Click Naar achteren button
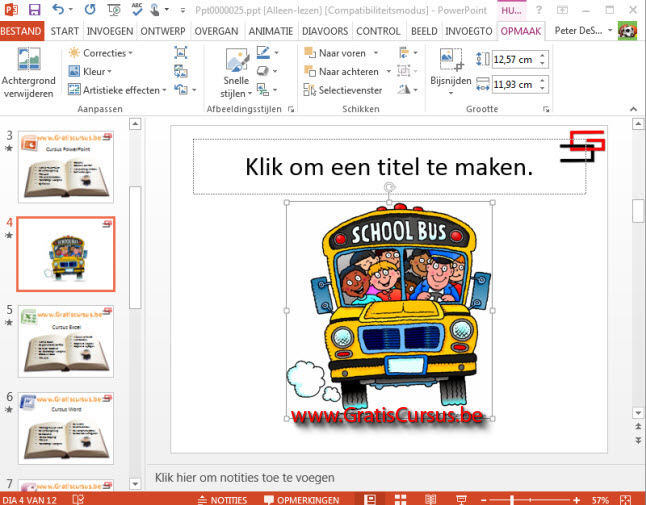646x505 pixels. (x=341, y=72)
